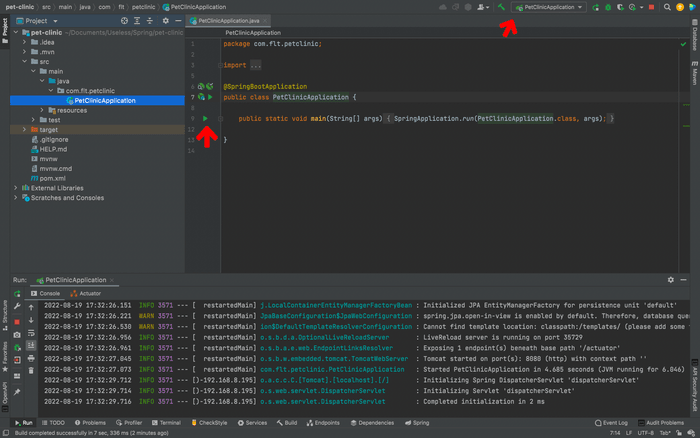Screen dimensions: 700x438
Task: Open the Terminal tool window
Action: click(166, 423)
